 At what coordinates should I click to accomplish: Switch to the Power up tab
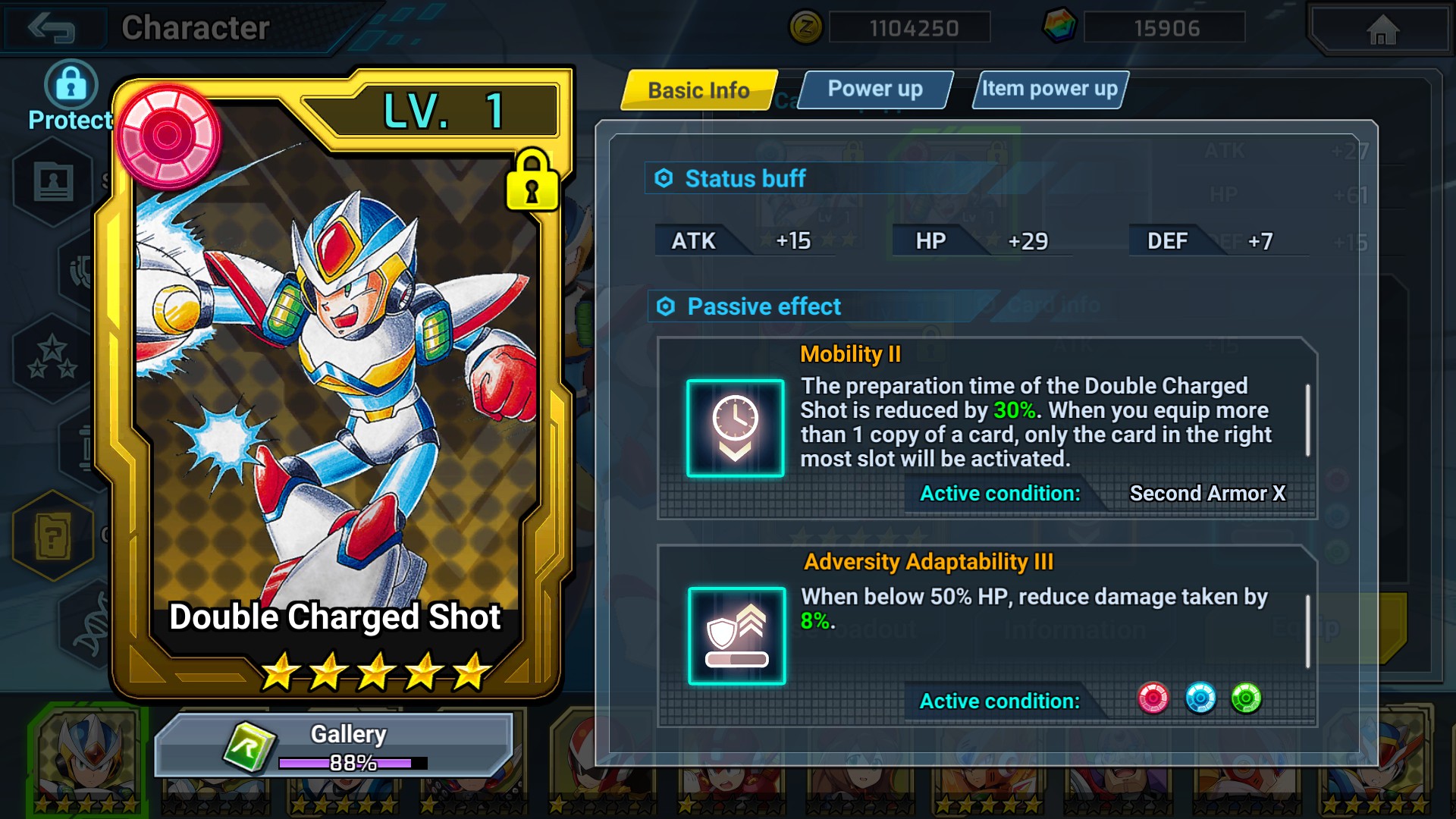pyautogui.click(x=875, y=89)
